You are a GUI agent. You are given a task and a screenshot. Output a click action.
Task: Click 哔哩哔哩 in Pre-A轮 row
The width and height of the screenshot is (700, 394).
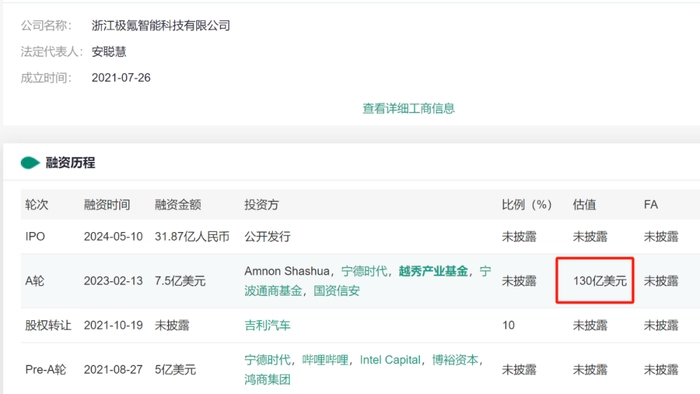(x=325, y=360)
